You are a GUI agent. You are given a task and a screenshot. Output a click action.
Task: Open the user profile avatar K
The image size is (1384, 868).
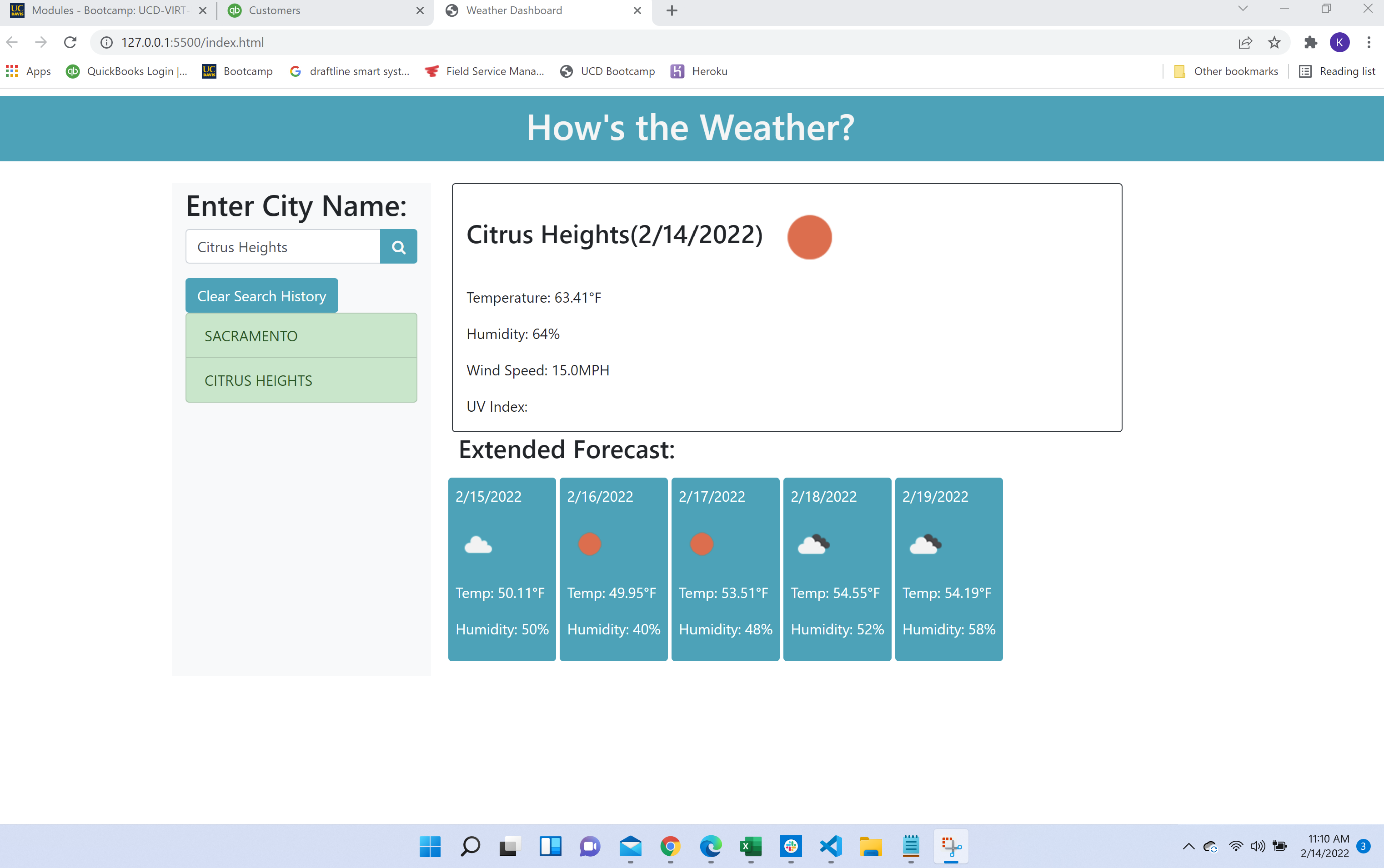pyautogui.click(x=1339, y=42)
